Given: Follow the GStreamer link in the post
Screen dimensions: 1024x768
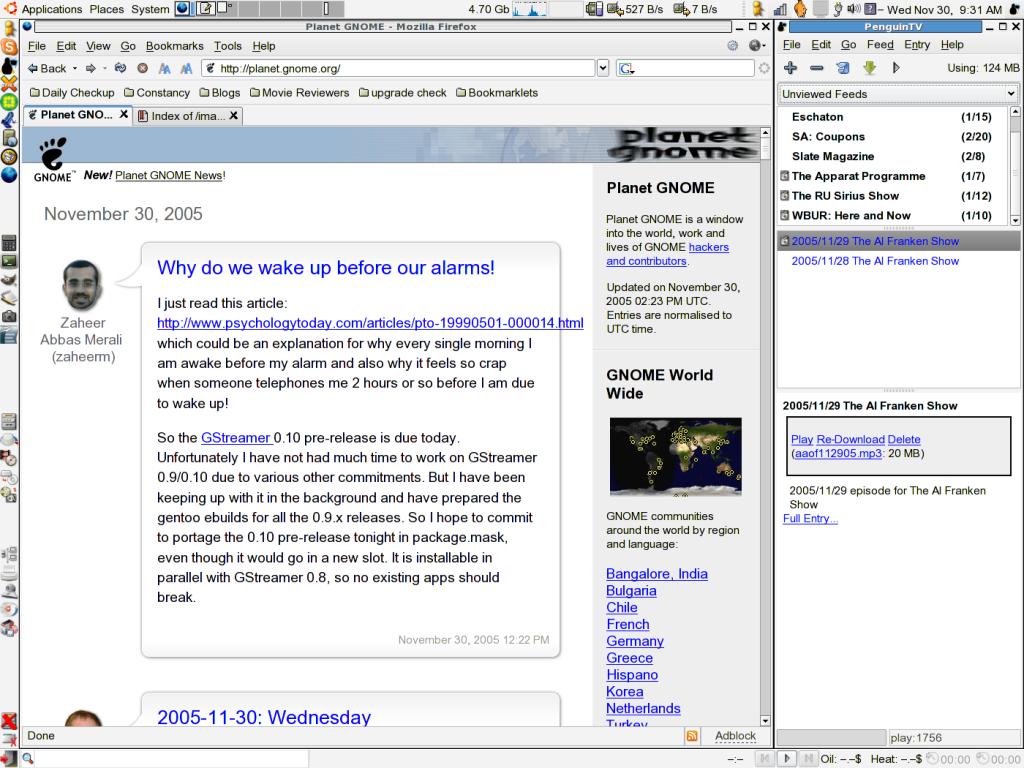Looking at the screenshot, I should (x=236, y=438).
